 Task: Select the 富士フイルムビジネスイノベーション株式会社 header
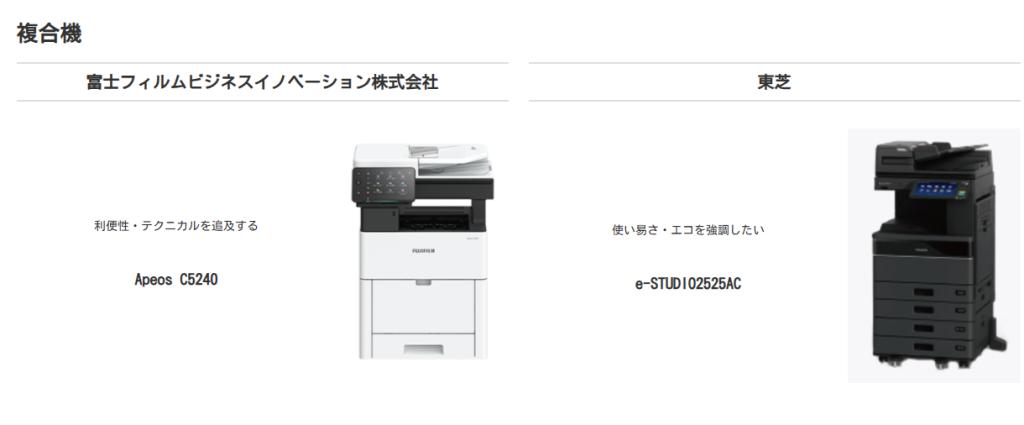tap(262, 82)
